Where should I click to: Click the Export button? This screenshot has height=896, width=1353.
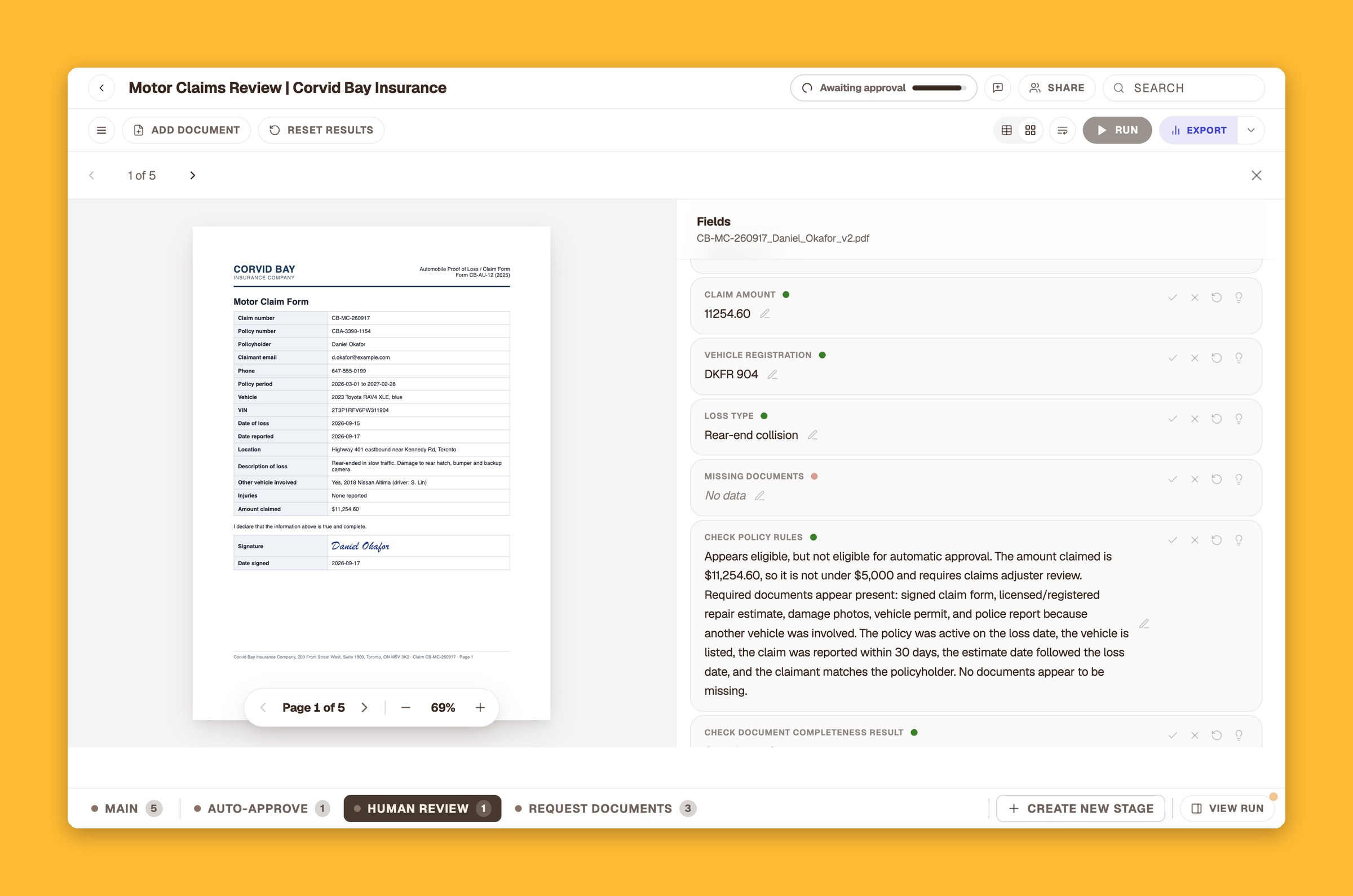pos(1199,130)
